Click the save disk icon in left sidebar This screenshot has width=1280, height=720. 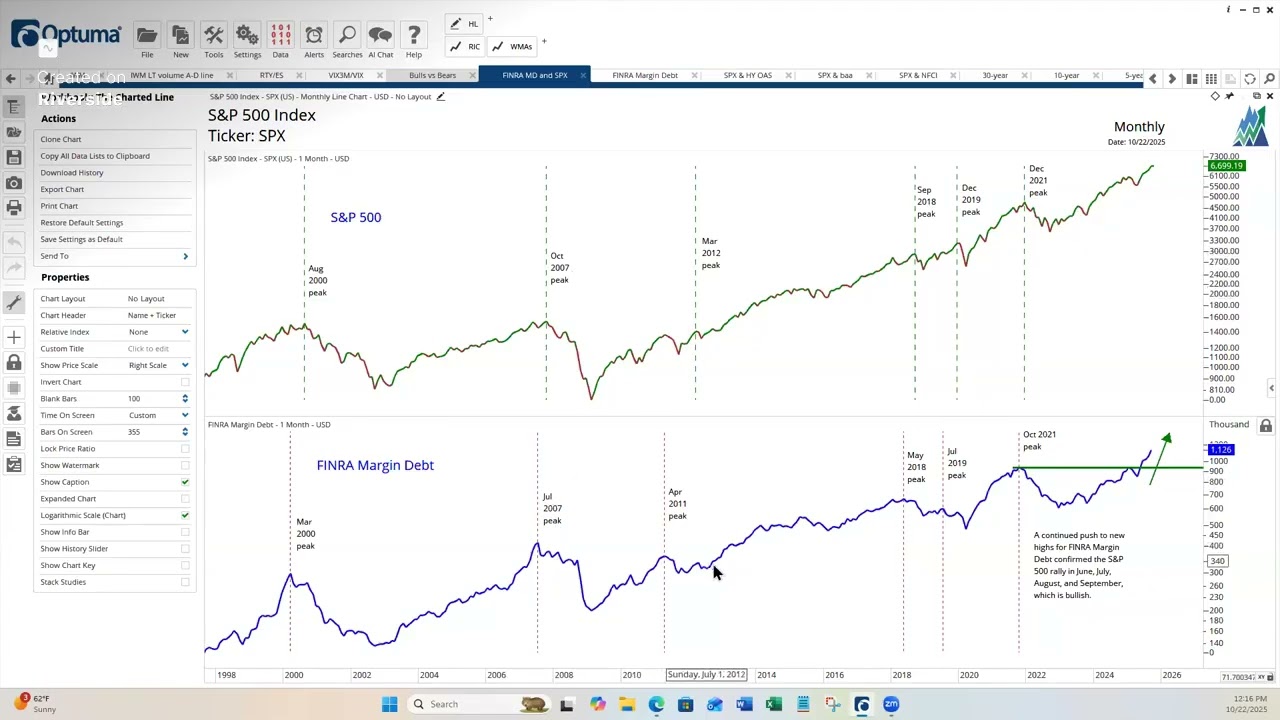tap(14, 157)
